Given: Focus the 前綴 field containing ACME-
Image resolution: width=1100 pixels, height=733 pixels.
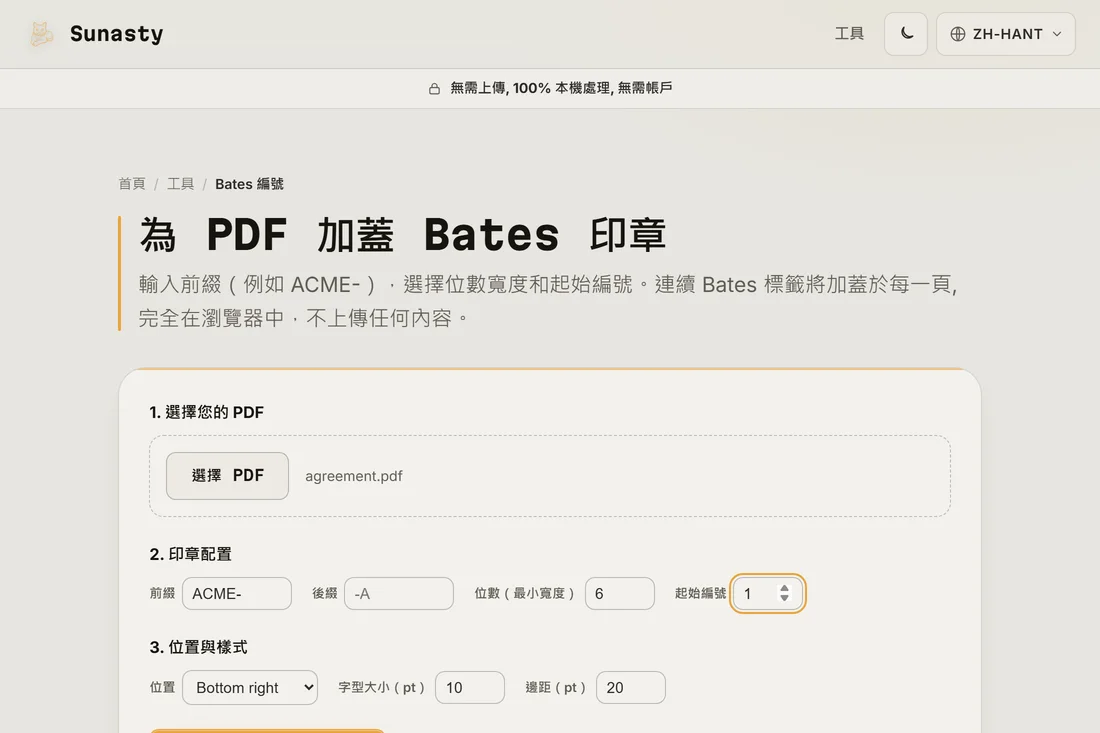Looking at the screenshot, I should (x=237, y=593).
